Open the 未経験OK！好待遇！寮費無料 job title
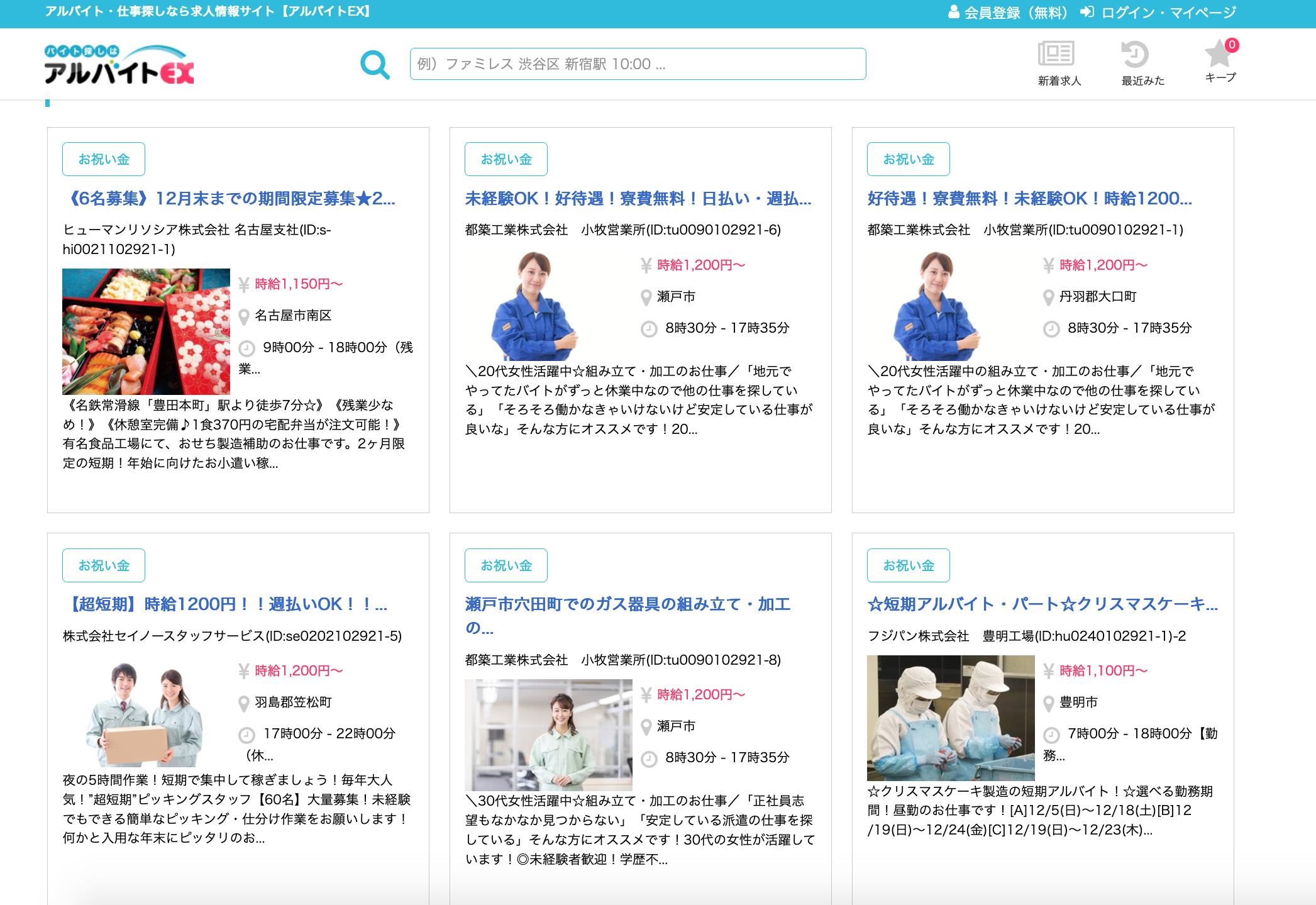This screenshot has width=1316, height=905. [638, 199]
